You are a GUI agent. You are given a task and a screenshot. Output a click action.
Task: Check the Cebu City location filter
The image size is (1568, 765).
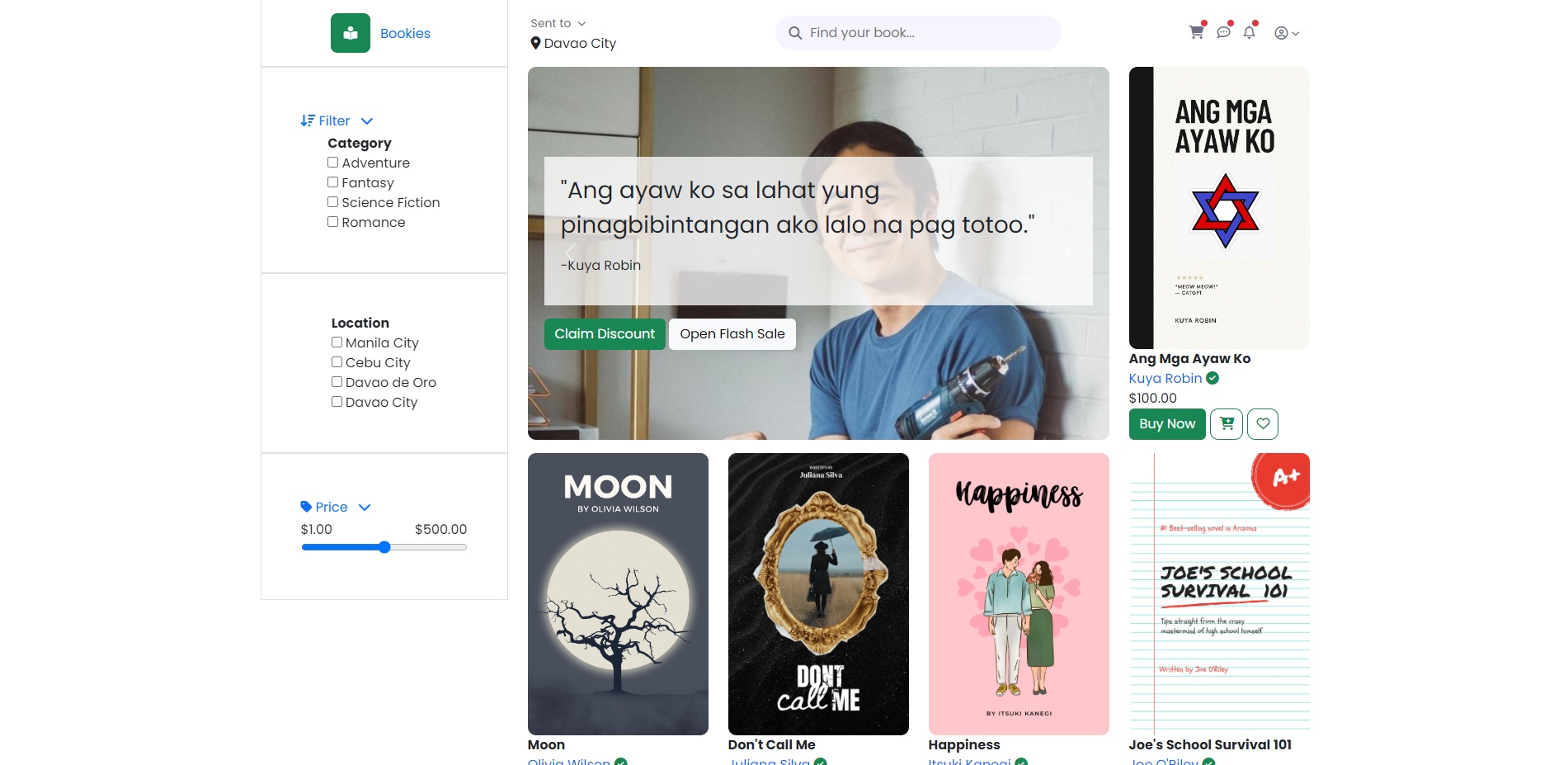coord(337,361)
